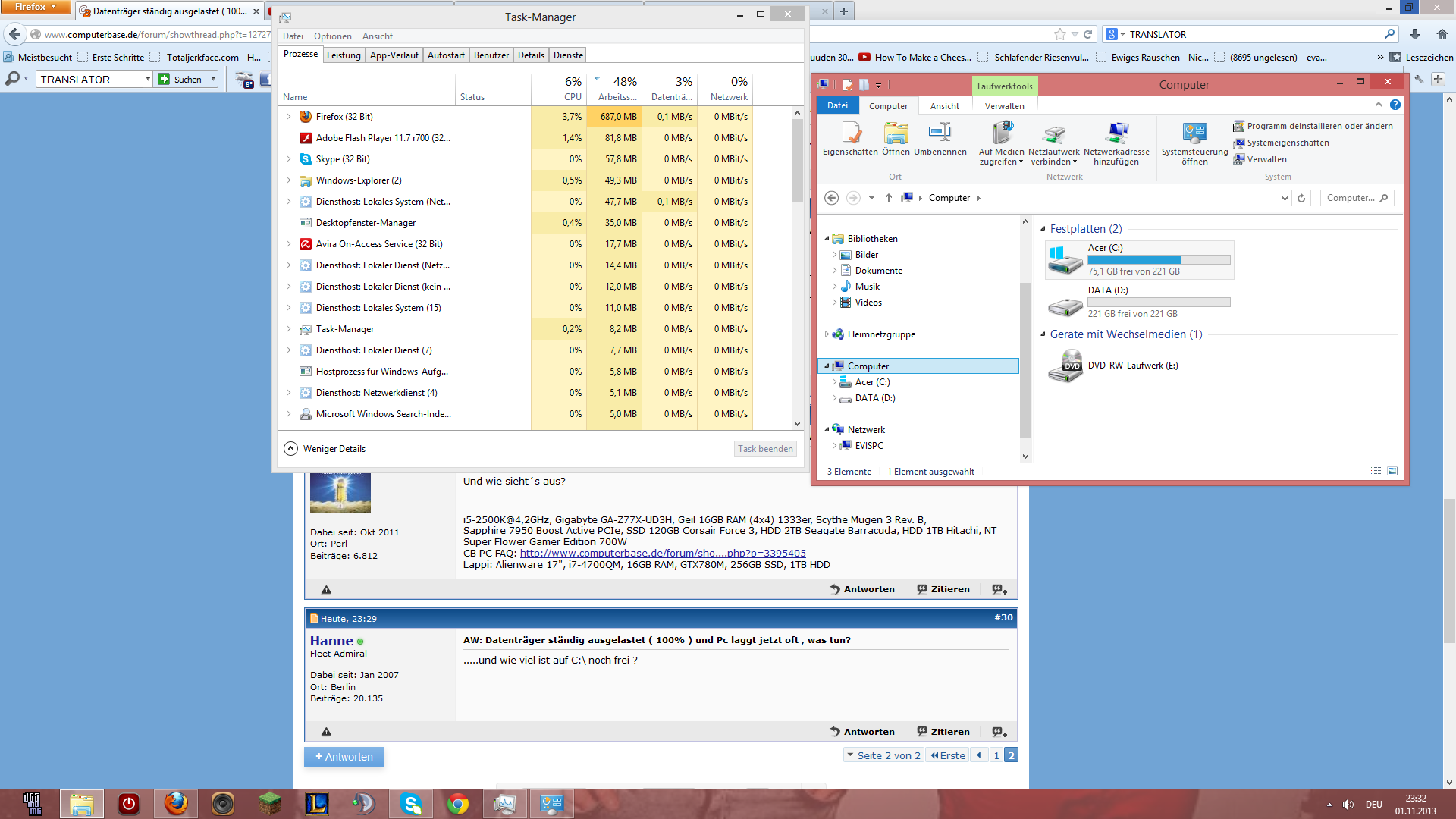Click Acer (C:) drive usage bar
The height and width of the screenshot is (819, 1456).
tap(1158, 259)
